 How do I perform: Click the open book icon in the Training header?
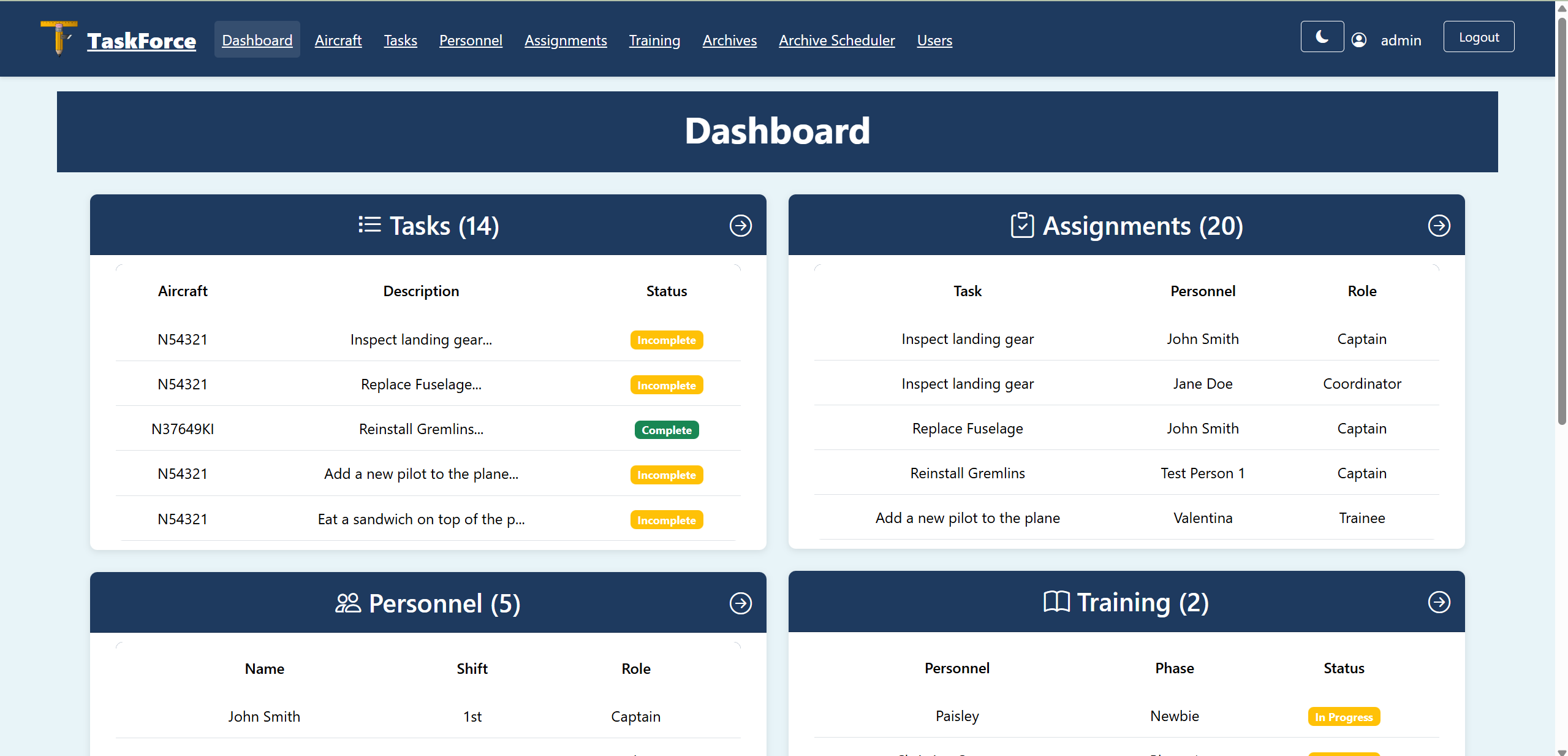(1056, 602)
